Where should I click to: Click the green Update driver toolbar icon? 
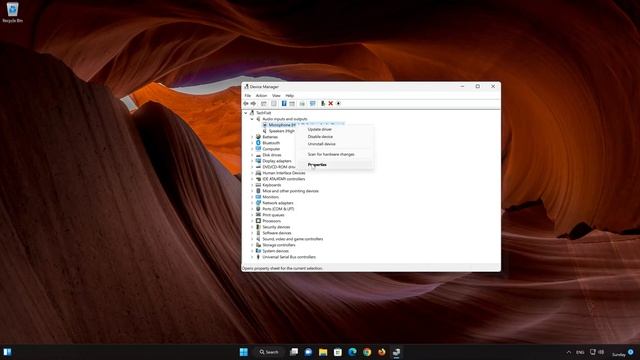point(323,104)
